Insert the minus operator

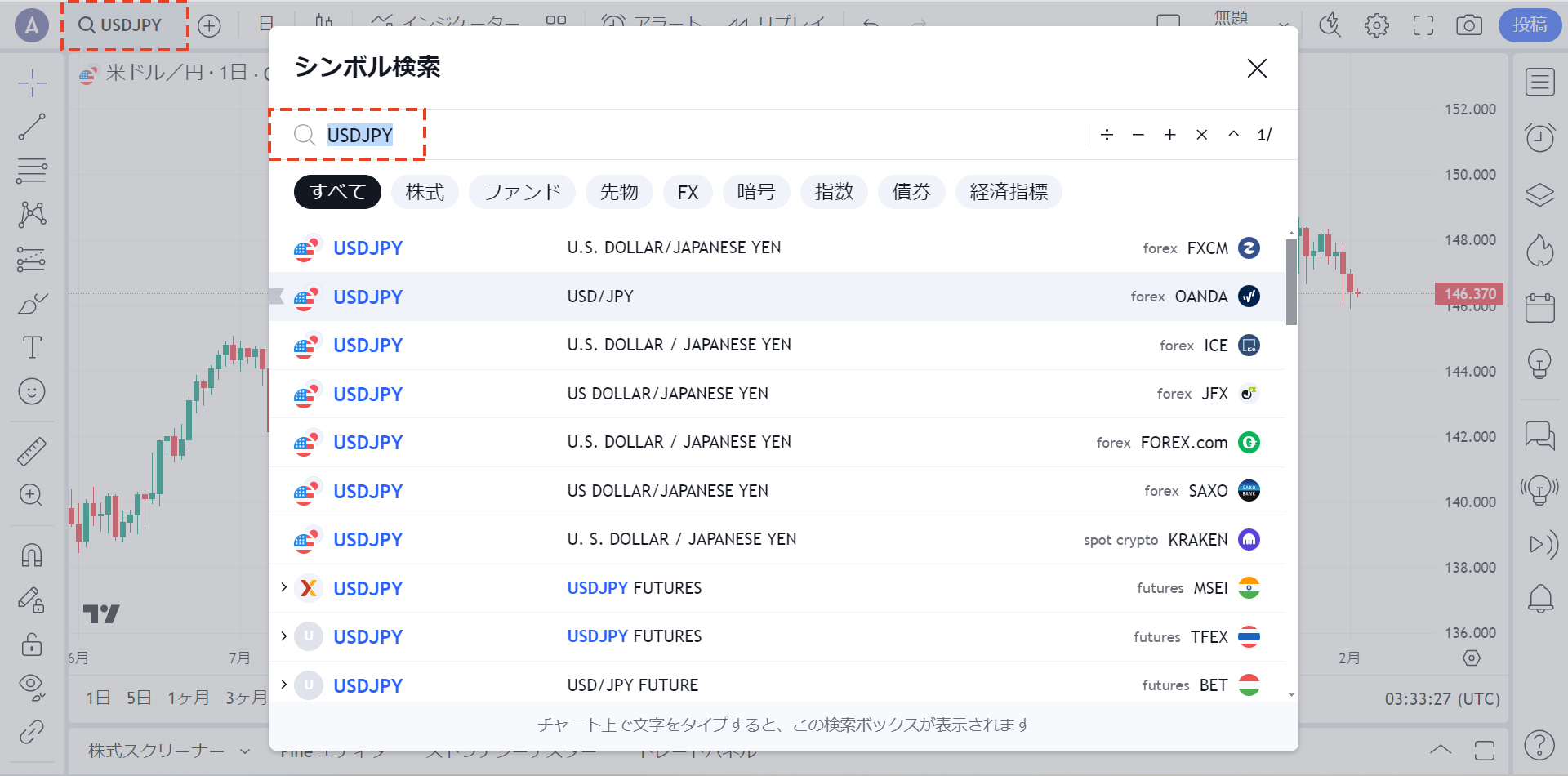click(x=1138, y=135)
